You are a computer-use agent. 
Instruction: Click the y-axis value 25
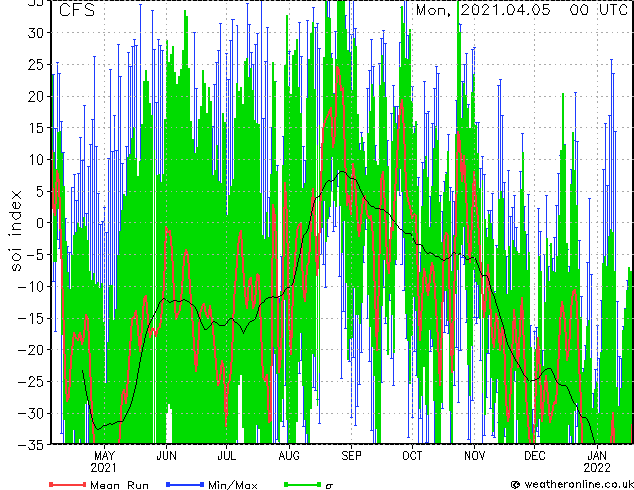(x=37, y=64)
